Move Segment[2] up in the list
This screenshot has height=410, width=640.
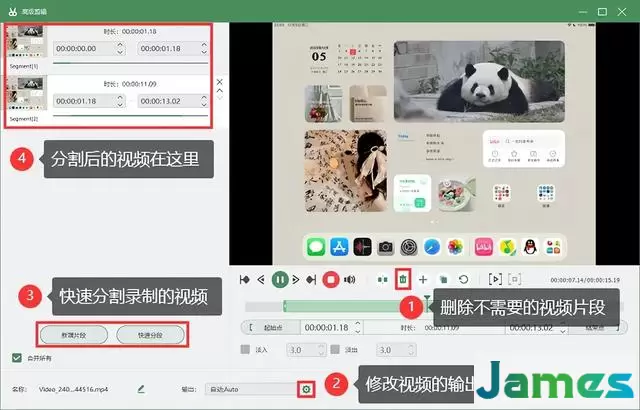[220, 90]
